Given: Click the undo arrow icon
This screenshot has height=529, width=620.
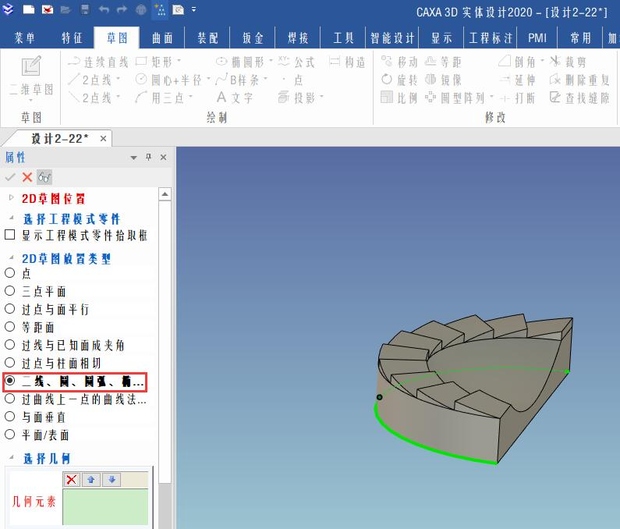Looking at the screenshot, I should 104,9.
